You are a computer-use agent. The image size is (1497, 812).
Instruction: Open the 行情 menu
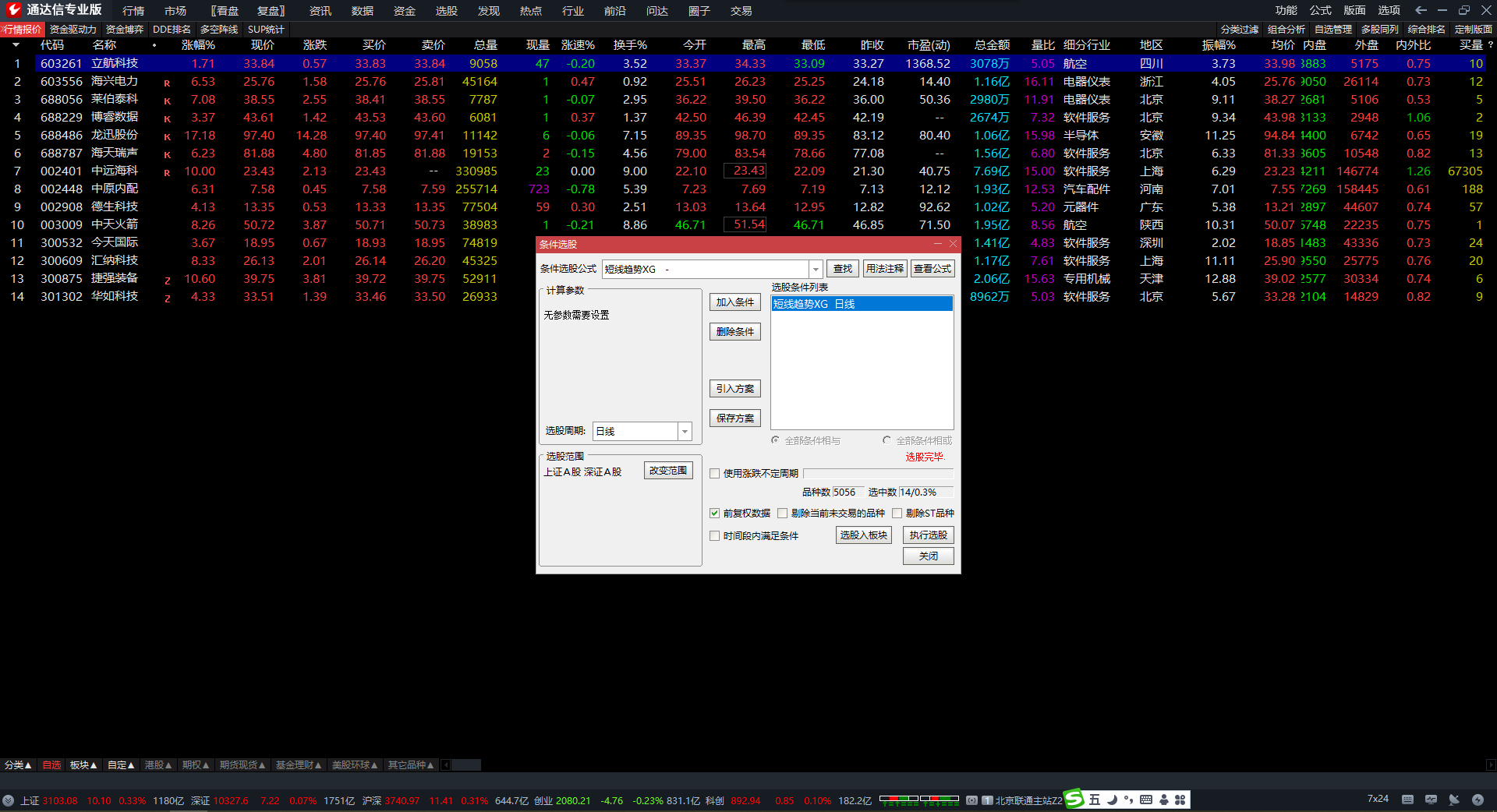[133, 11]
